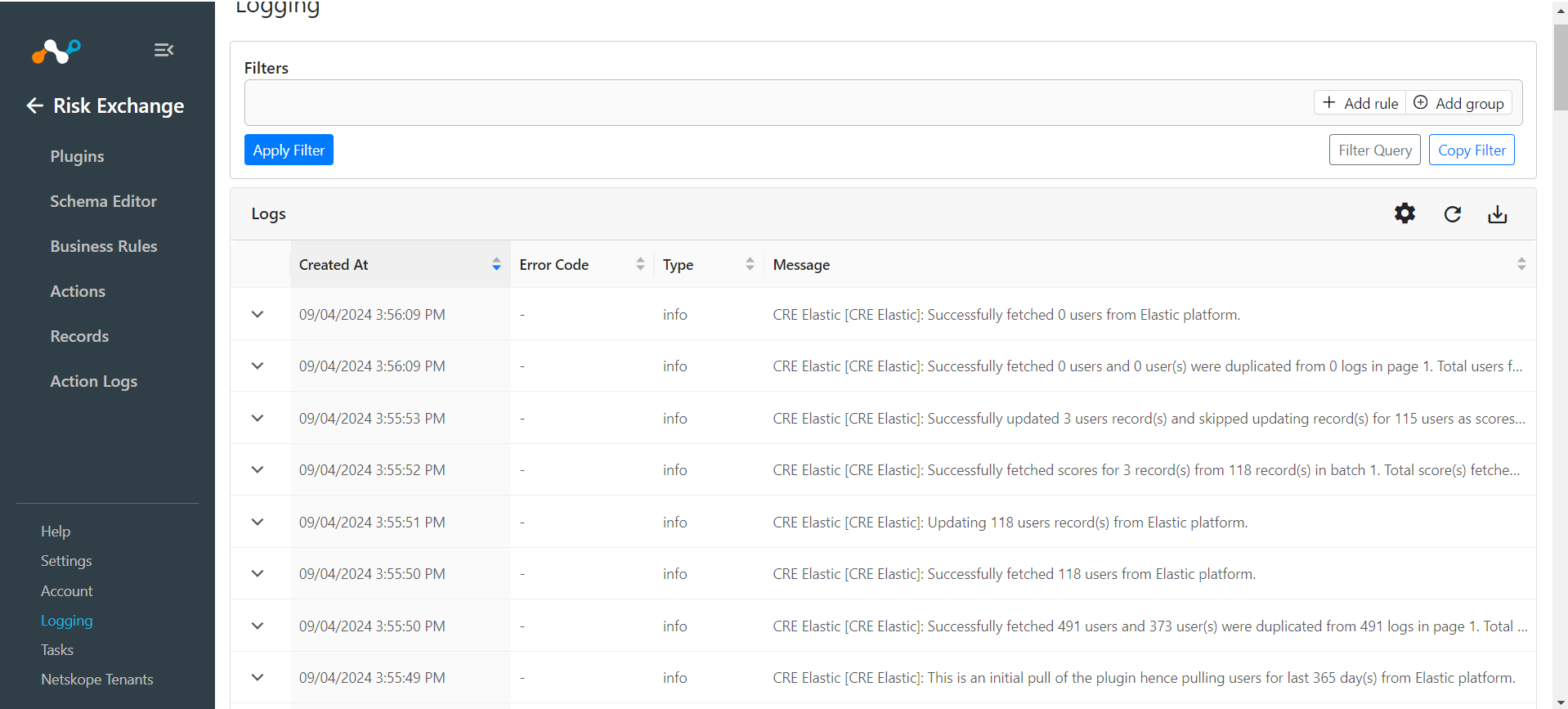
Task: Expand the 3:55:52 PM log row
Action: [x=258, y=469]
